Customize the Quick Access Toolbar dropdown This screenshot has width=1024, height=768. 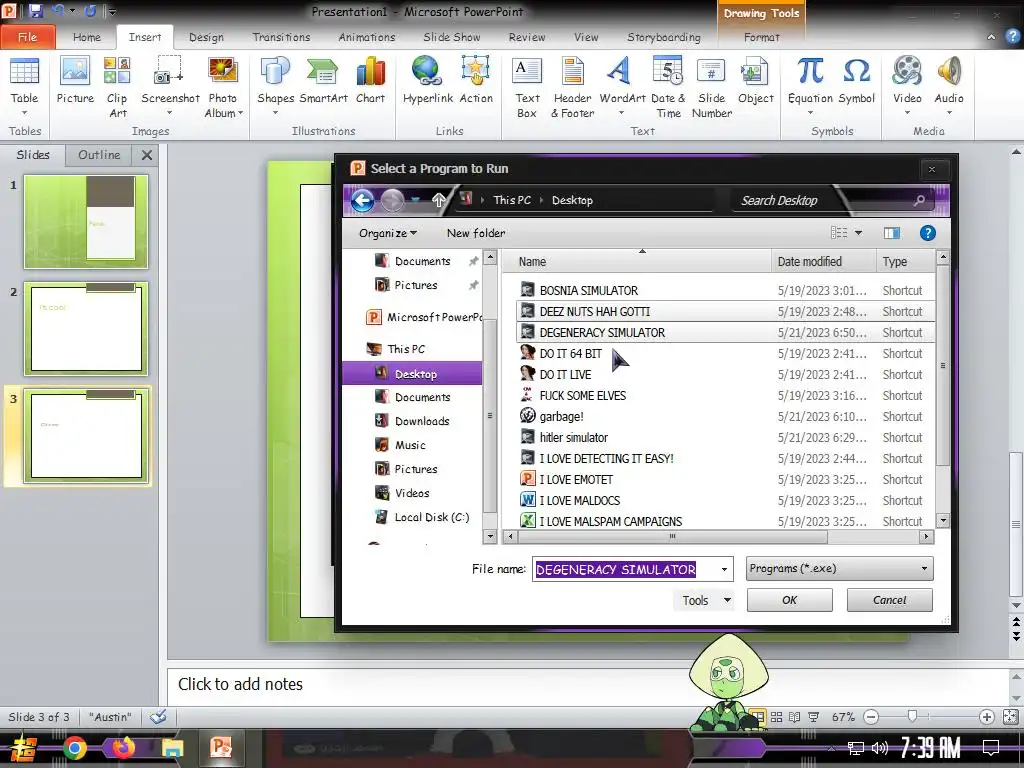[112, 11]
